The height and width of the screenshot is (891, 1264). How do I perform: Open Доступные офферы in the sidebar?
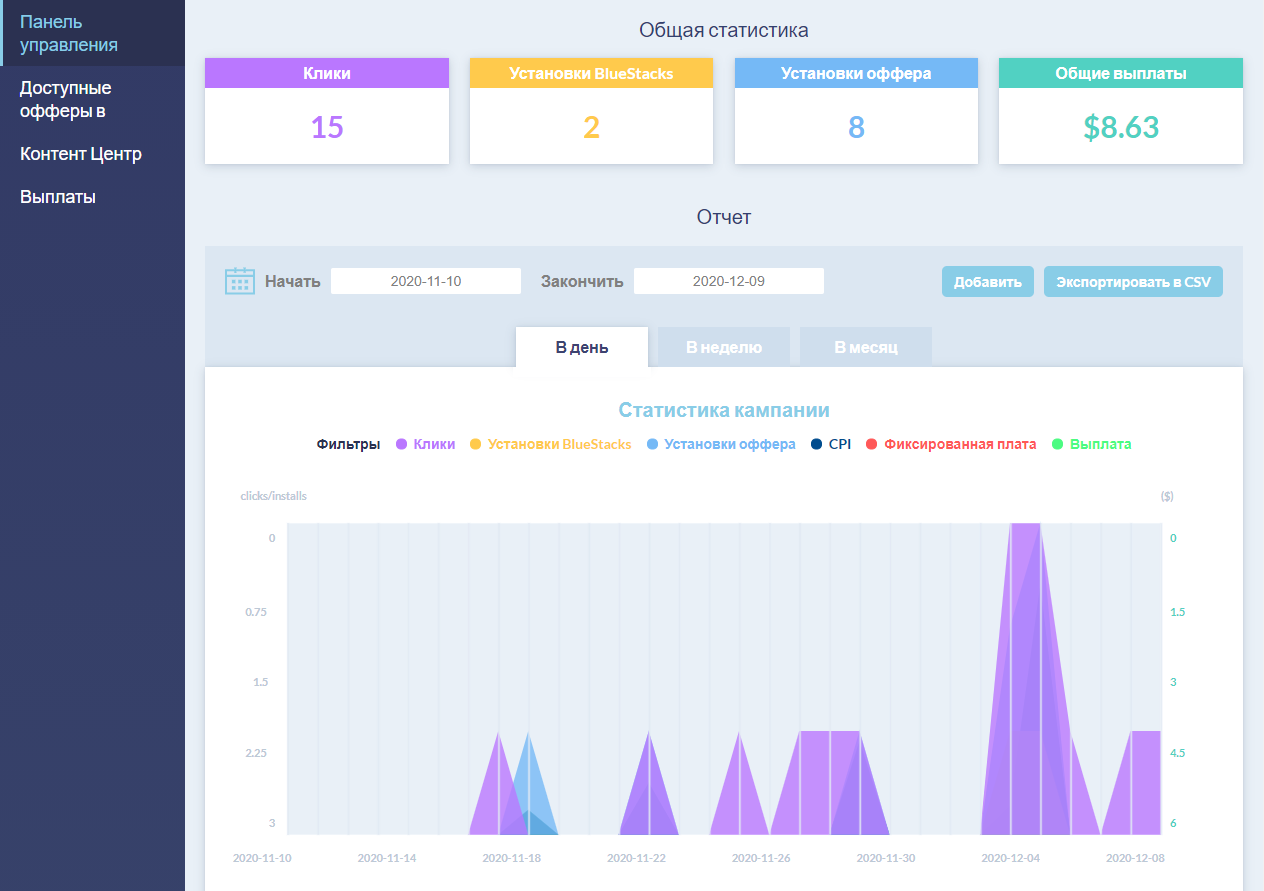[92, 99]
